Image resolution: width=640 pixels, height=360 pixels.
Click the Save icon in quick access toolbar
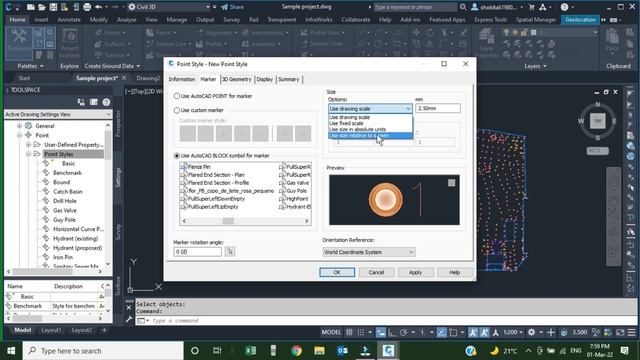tap(53, 7)
